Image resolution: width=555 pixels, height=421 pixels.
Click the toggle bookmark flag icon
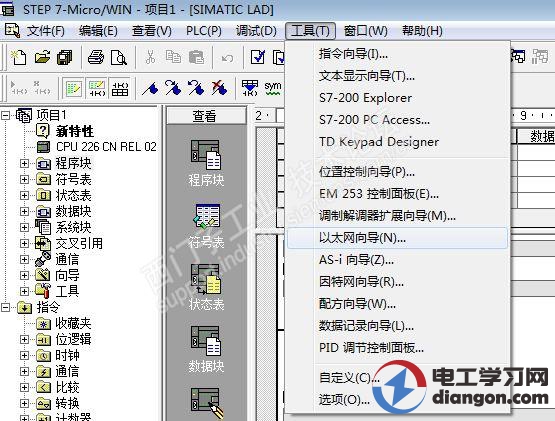coord(150,88)
